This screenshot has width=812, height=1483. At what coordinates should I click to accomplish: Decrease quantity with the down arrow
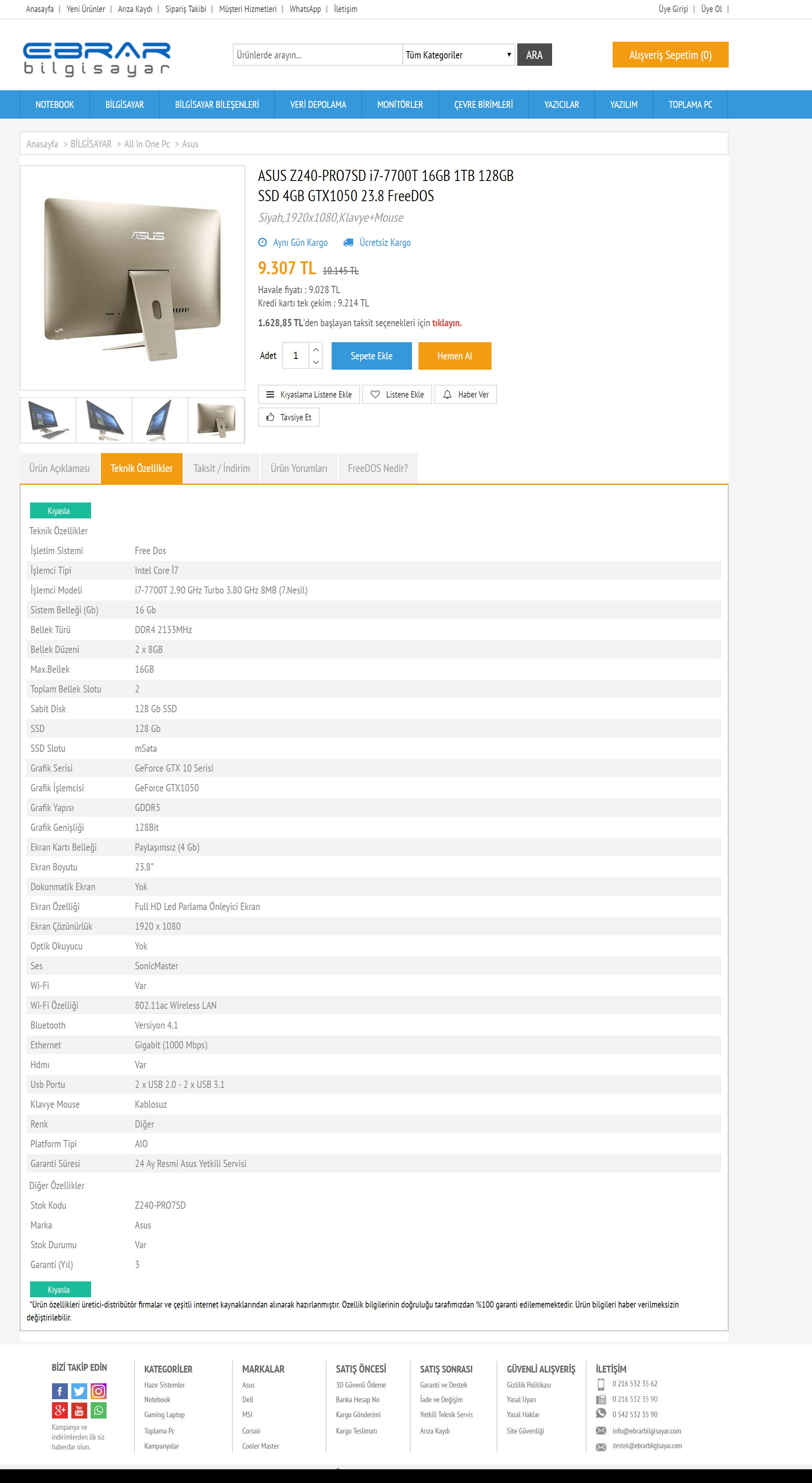point(315,362)
